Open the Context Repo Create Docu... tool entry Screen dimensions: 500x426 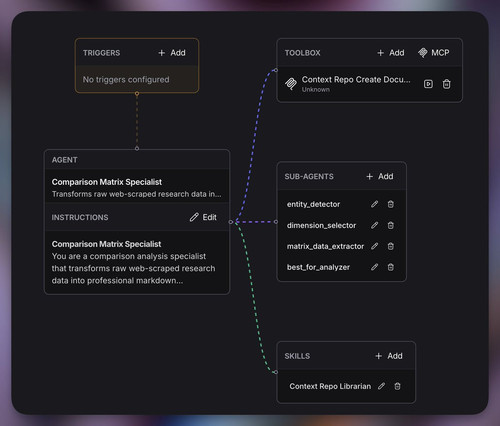click(370, 84)
